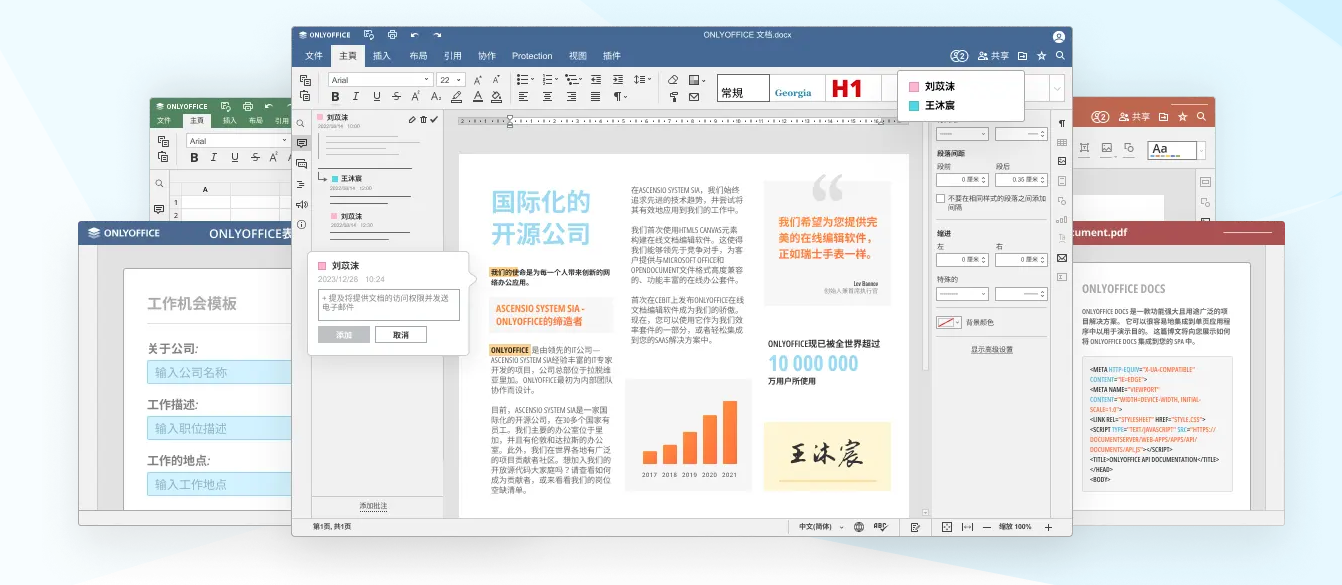Click the highlight color button in the toolbar
The height and width of the screenshot is (585, 1342).
[x=457, y=97]
